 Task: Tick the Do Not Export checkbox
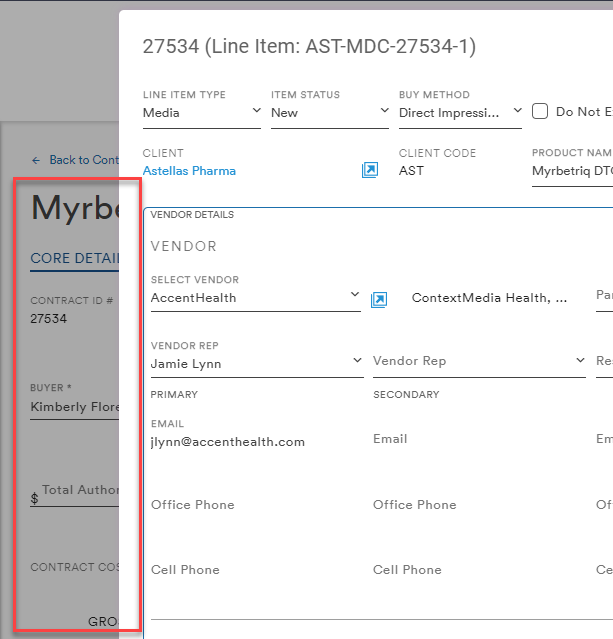pos(540,111)
